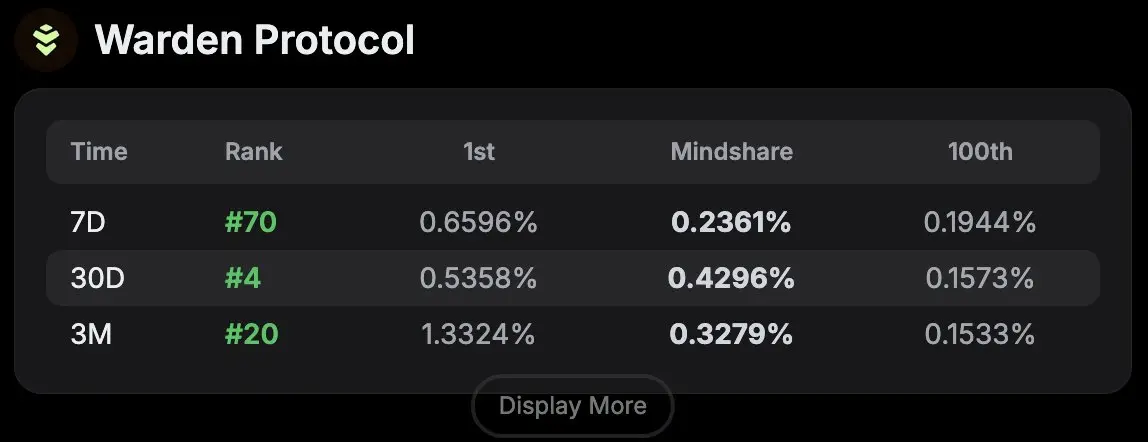Click the 1.3324% first place value

(x=479, y=334)
